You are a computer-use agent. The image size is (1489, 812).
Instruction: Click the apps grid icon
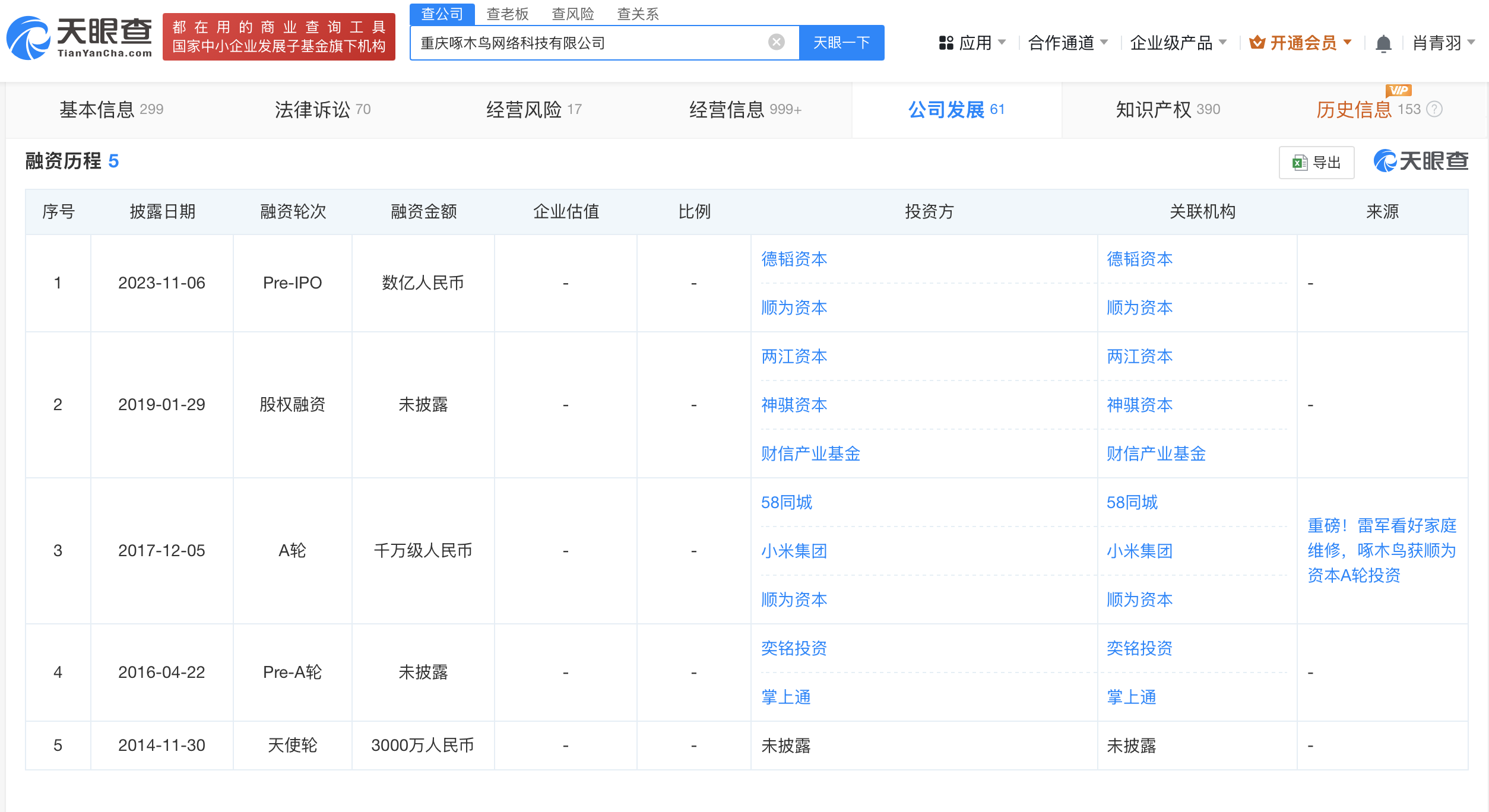coord(946,43)
